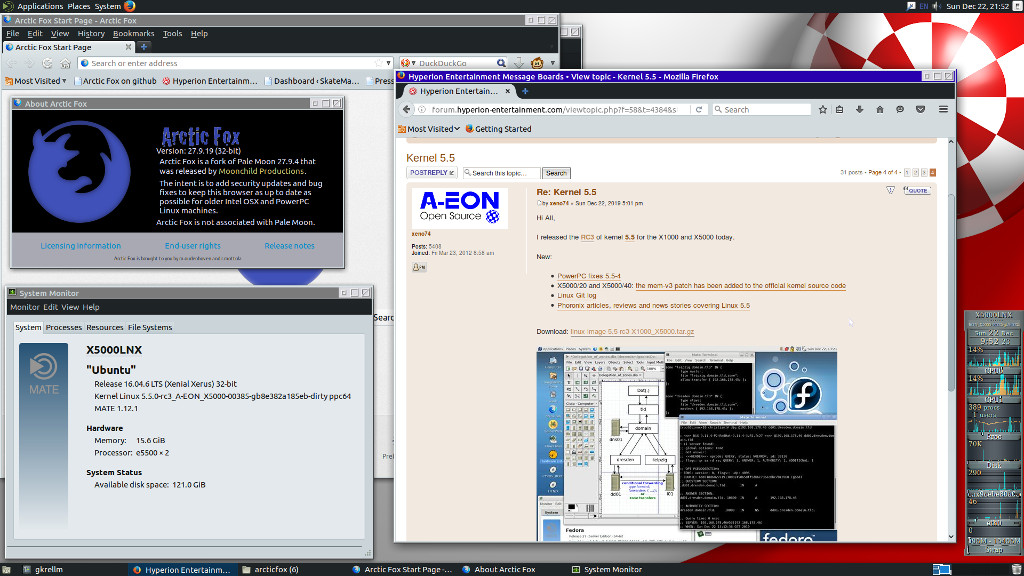Click POSTREPLY button on forum
The width and height of the screenshot is (1024, 576).
coord(432,173)
